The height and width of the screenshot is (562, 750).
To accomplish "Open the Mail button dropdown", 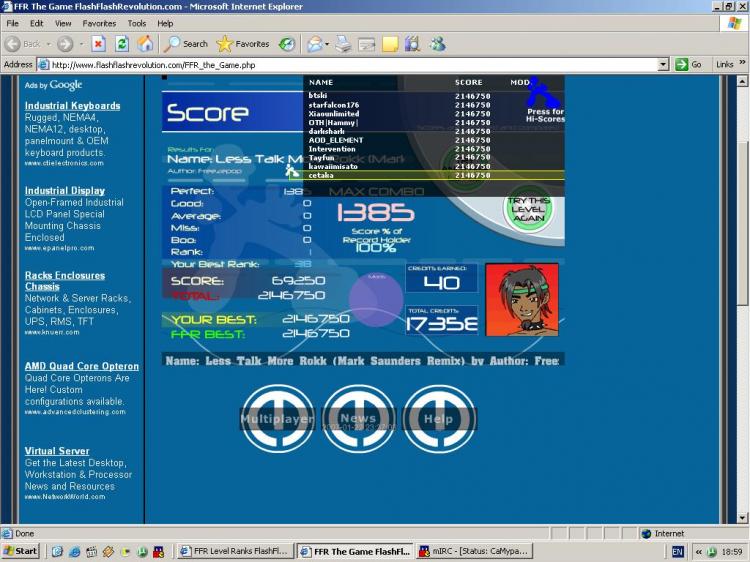I will [x=327, y=44].
